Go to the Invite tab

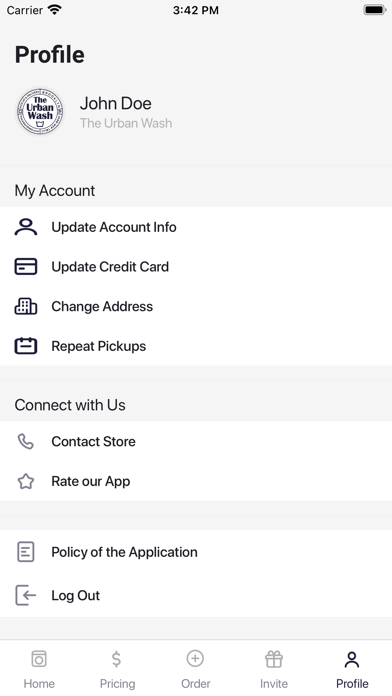274,669
